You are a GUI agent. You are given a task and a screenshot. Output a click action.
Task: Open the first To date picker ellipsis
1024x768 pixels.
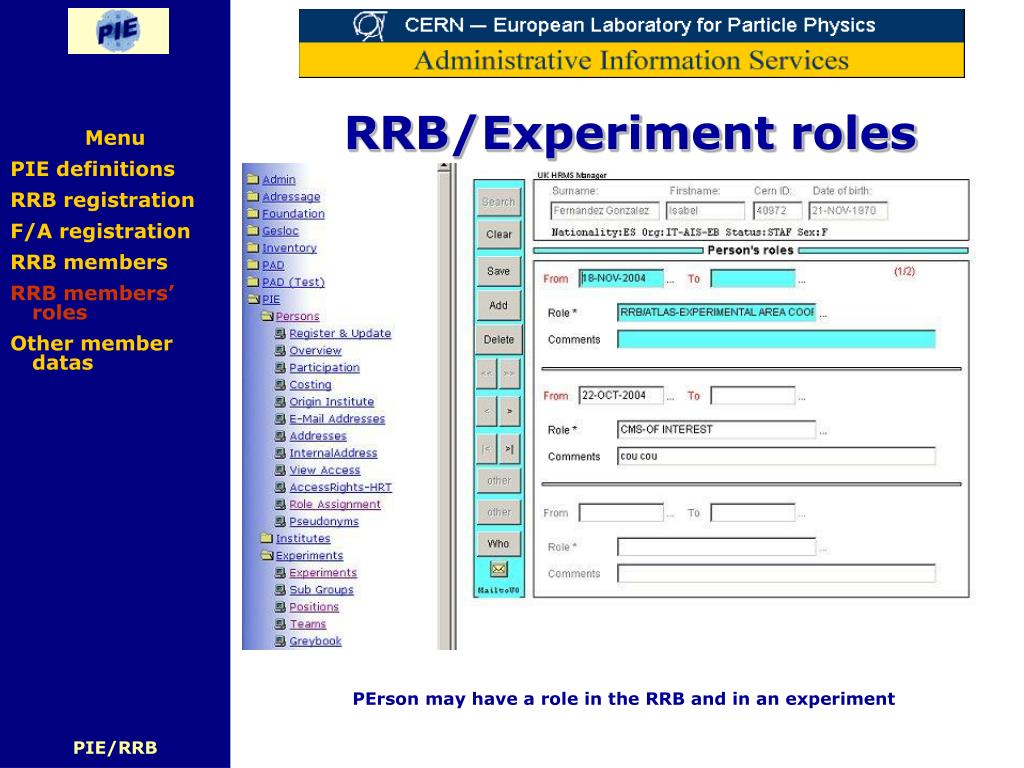(802, 281)
